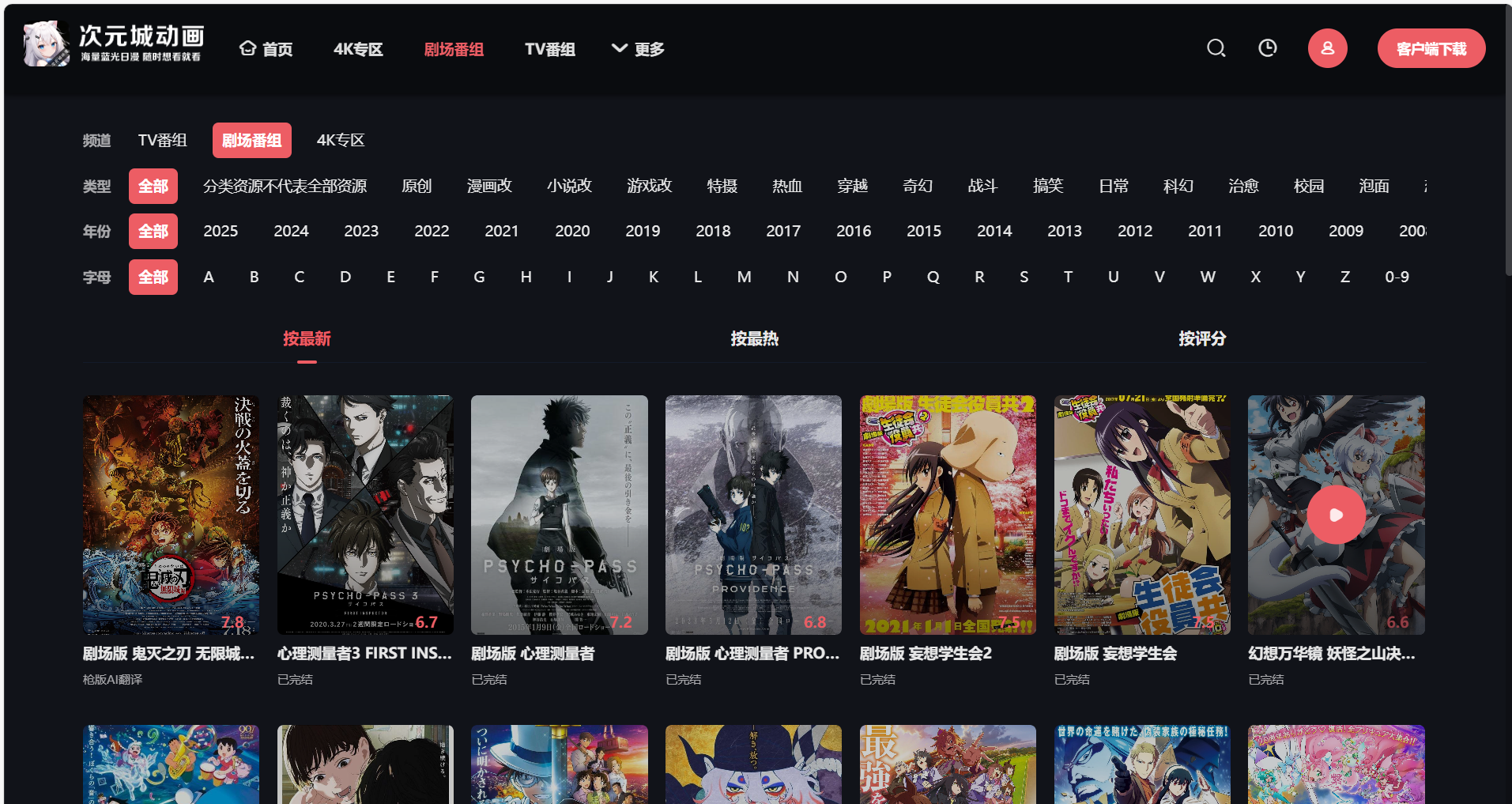Image resolution: width=1512 pixels, height=804 pixels.
Task: Click the site logo 次元城动画
Action: click(113, 43)
